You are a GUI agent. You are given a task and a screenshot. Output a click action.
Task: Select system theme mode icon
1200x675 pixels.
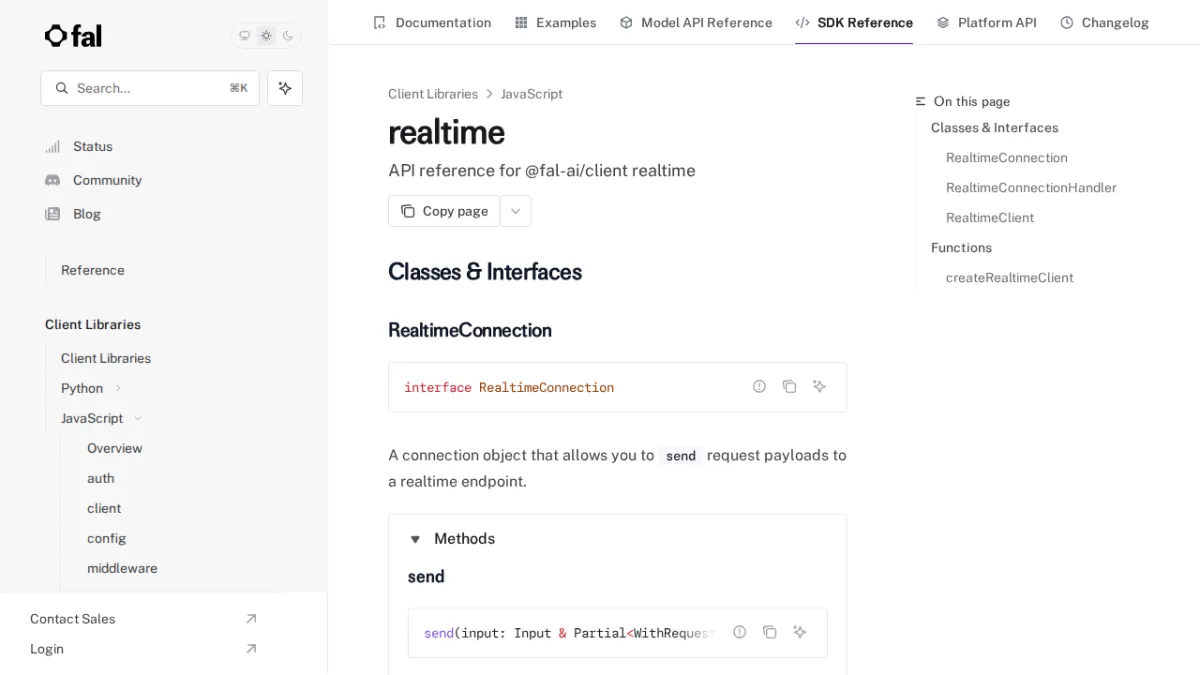pyautogui.click(x=244, y=36)
